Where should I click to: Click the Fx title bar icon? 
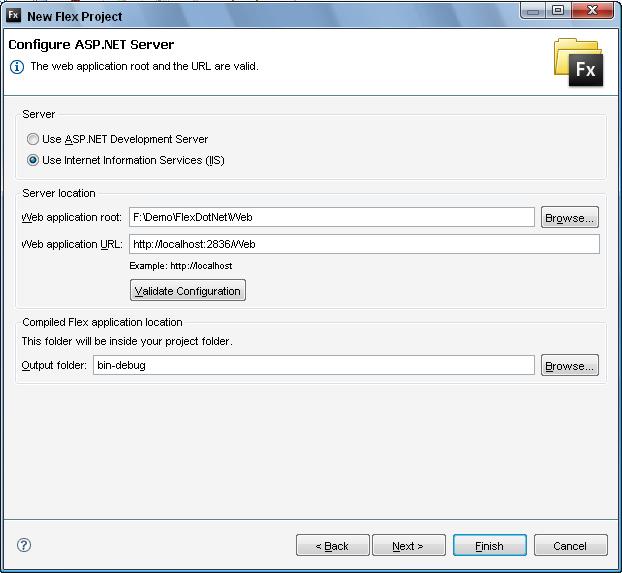click(x=14, y=16)
